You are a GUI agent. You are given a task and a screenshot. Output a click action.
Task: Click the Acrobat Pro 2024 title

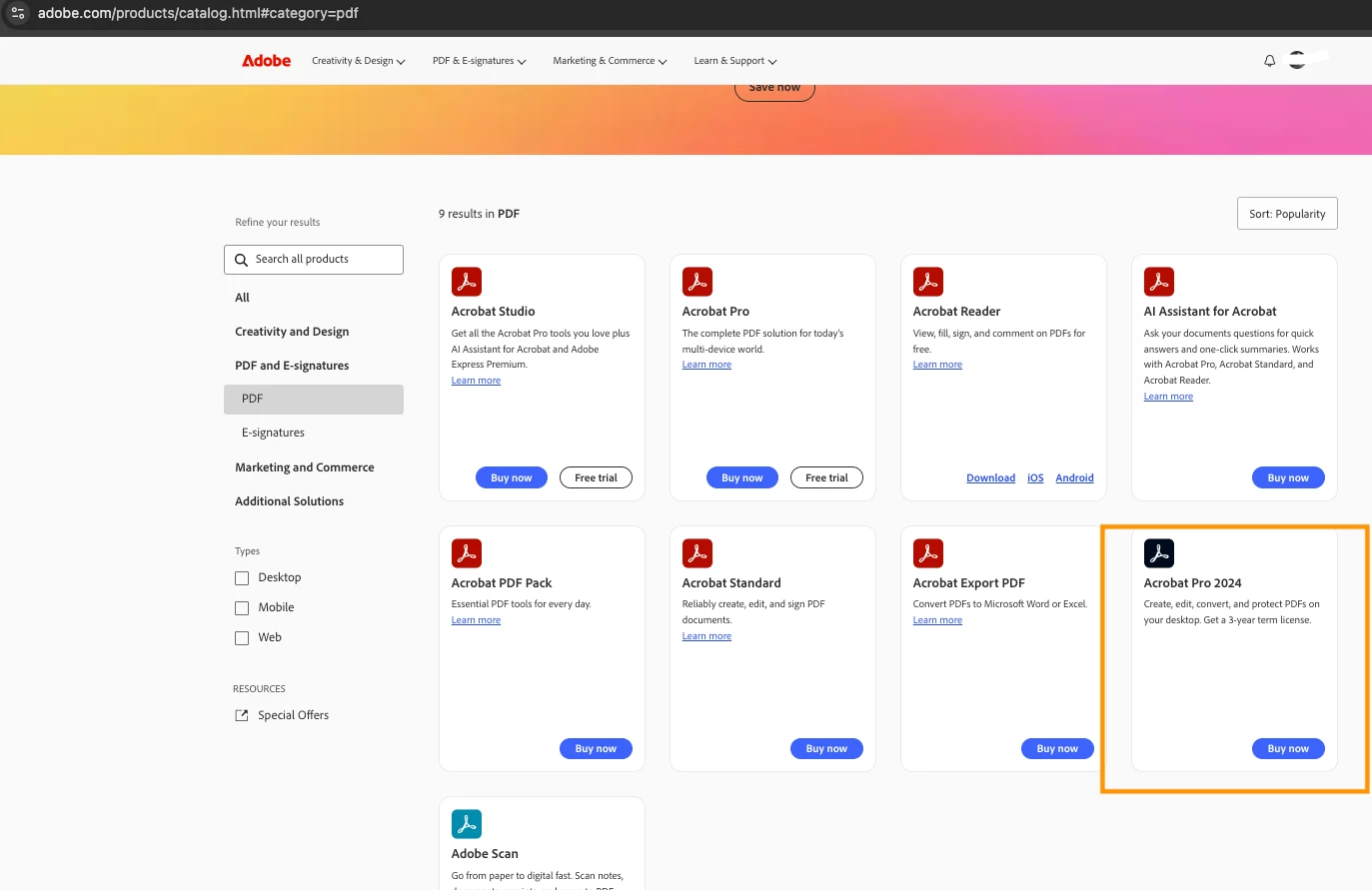pos(1192,583)
